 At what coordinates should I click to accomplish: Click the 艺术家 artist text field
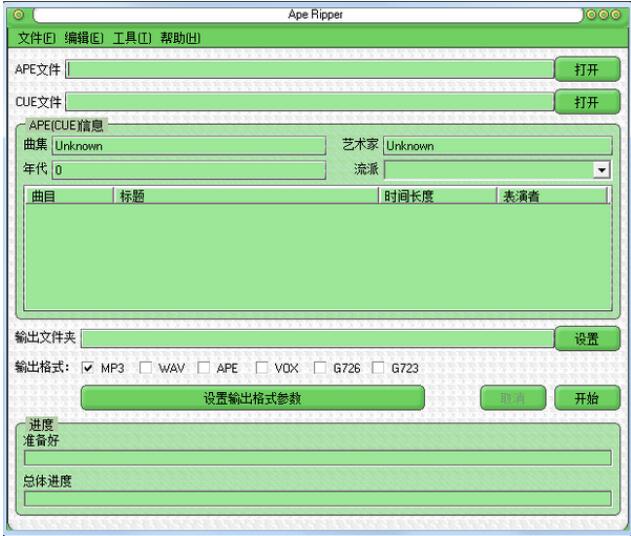[x=497, y=146]
